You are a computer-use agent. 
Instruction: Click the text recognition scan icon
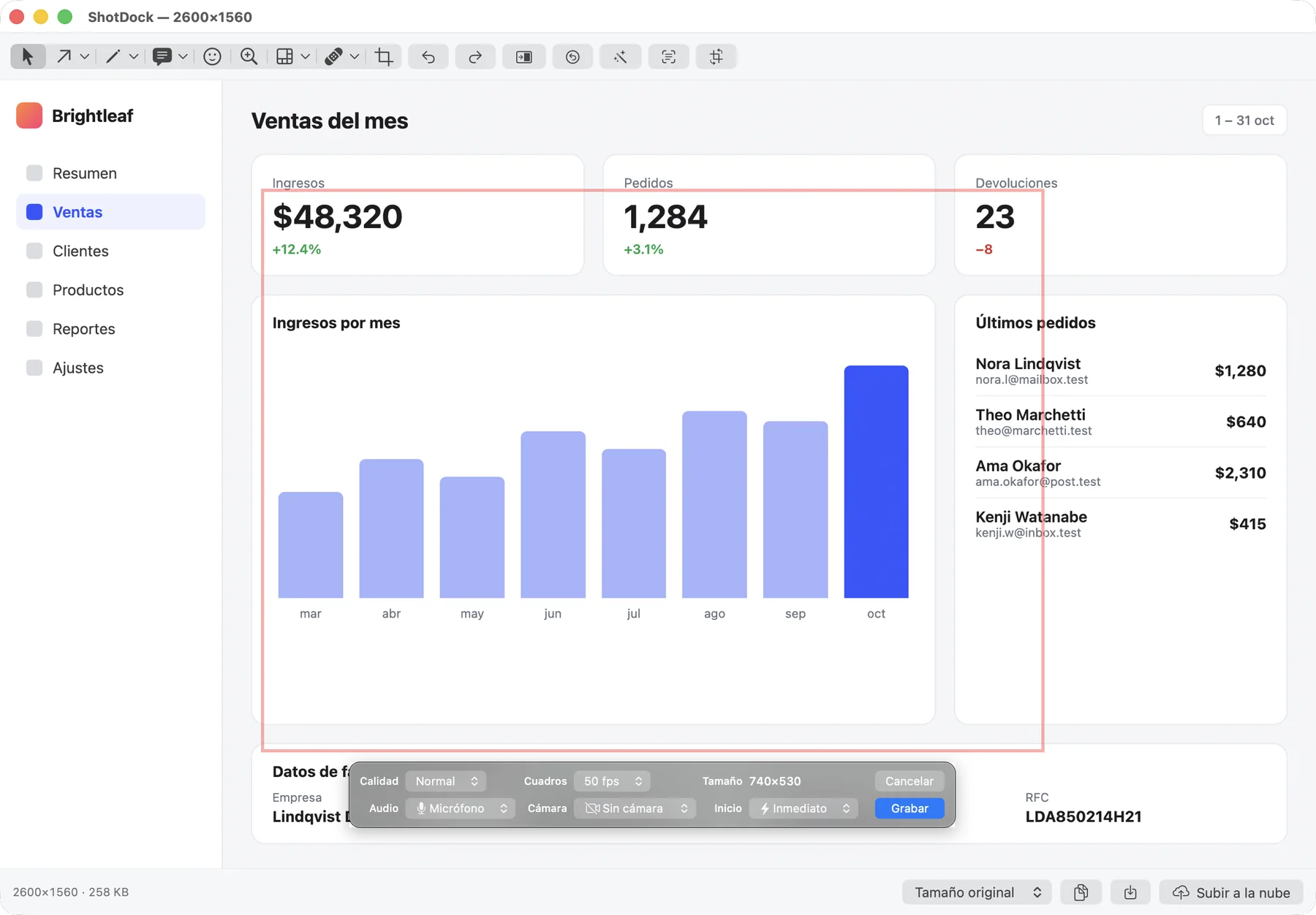tap(668, 56)
